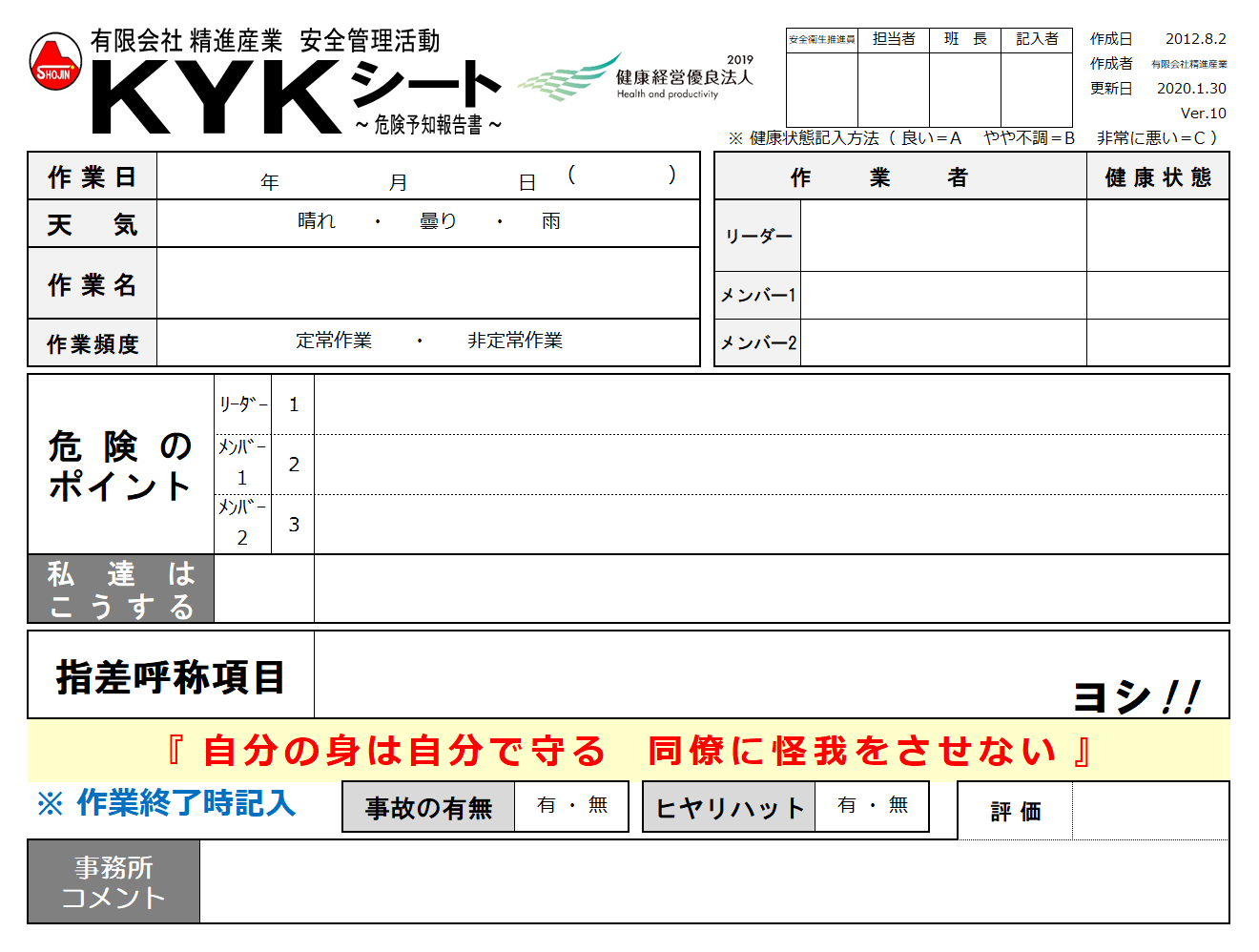Click danger point line 2 entry field
This screenshot has height=952, width=1259.
coord(771,464)
